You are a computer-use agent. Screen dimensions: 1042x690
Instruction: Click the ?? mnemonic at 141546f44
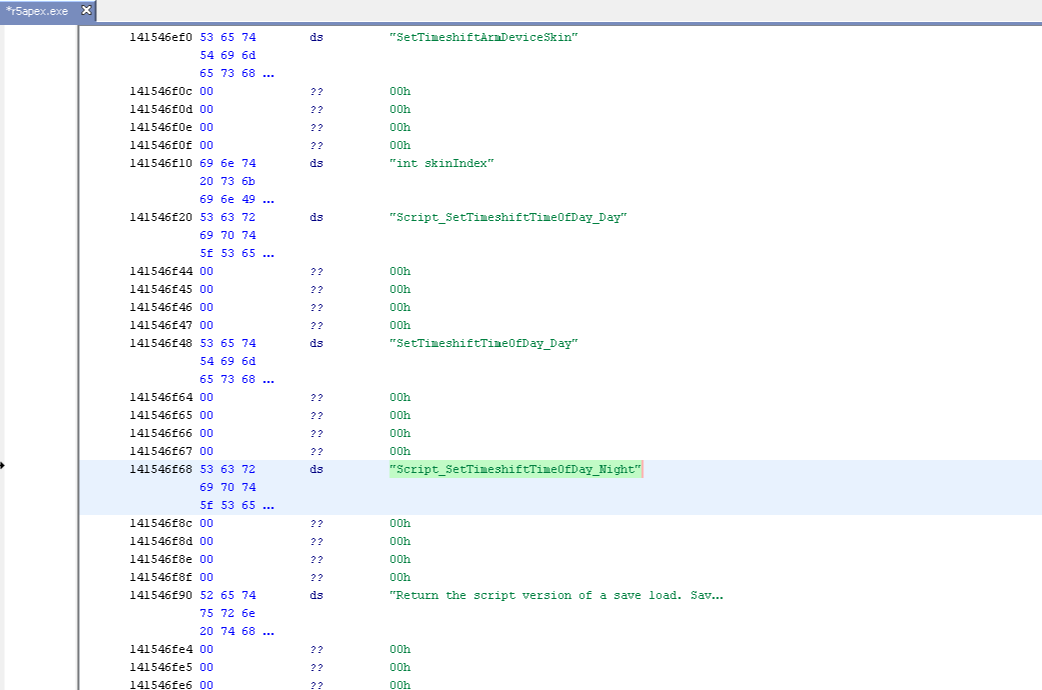[x=316, y=271]
